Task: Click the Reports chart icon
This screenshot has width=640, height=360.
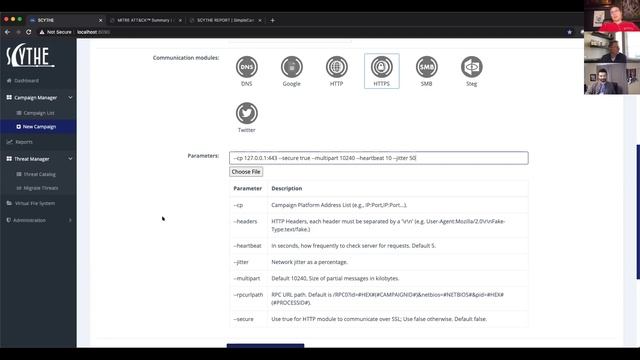Action: [9, 142]
